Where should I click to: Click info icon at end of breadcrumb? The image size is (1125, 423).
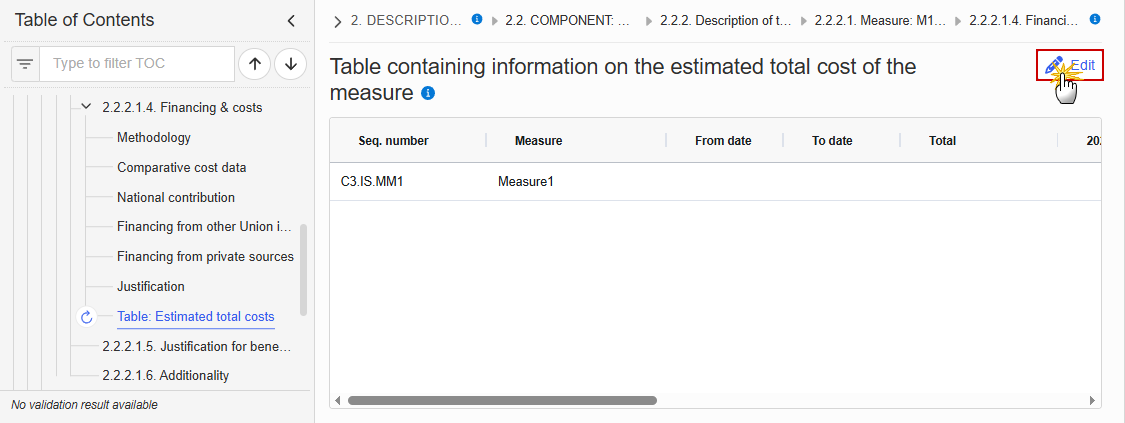(x=1095, y=19)
